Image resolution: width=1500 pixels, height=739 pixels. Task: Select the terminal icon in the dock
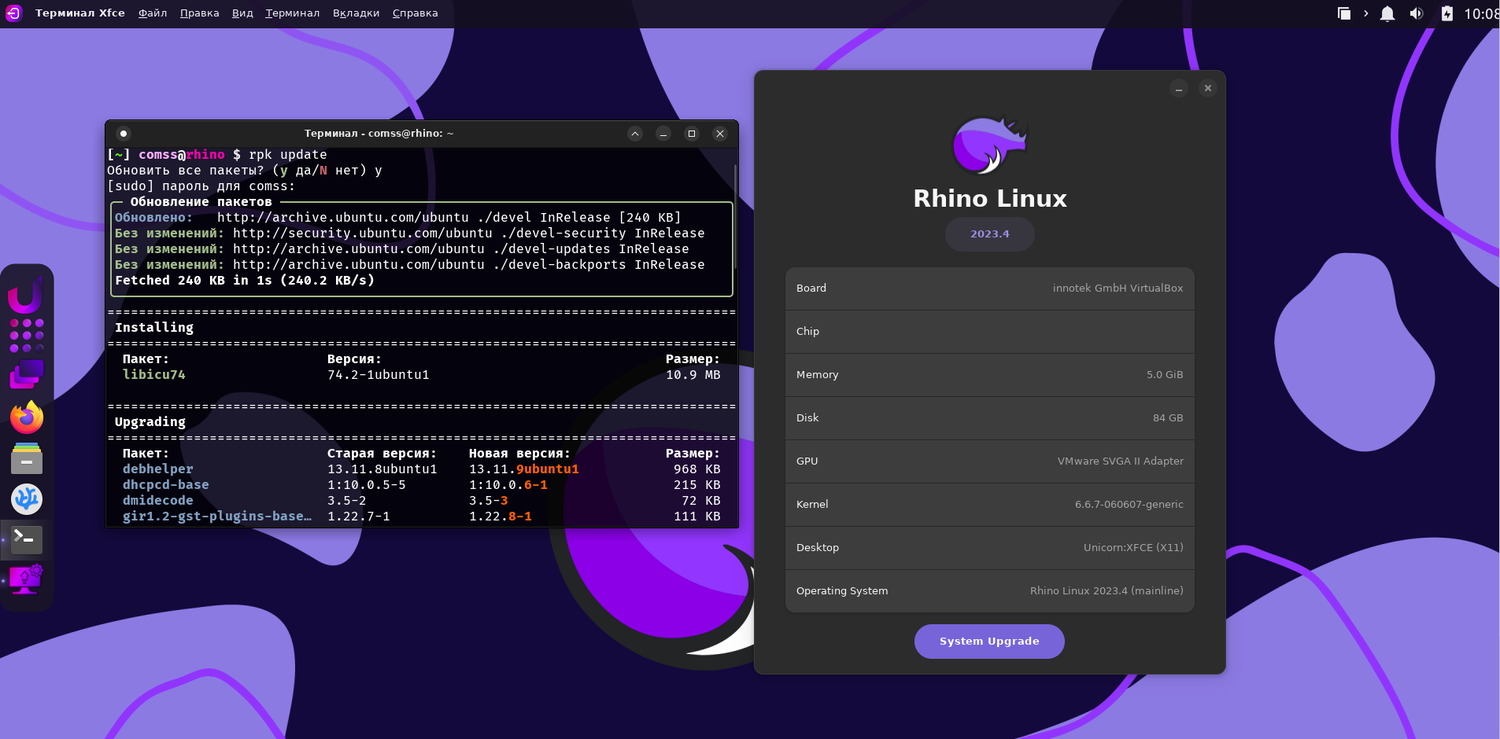(x=26, y=540)
